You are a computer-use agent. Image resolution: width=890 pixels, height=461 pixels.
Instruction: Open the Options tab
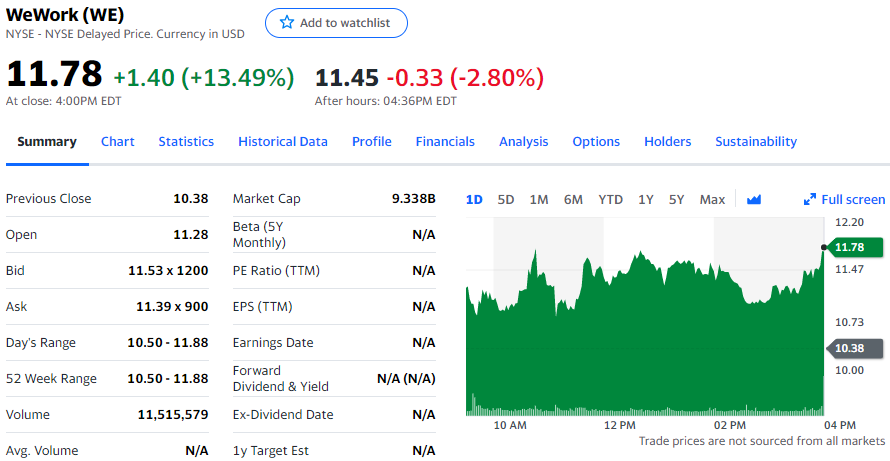pos(596,141)
